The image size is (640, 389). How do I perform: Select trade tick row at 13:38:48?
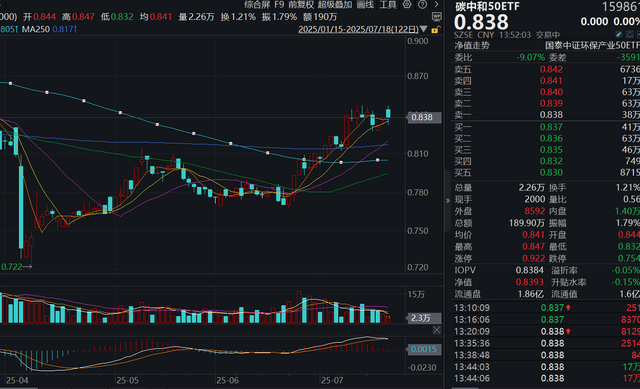click(547, 356)
